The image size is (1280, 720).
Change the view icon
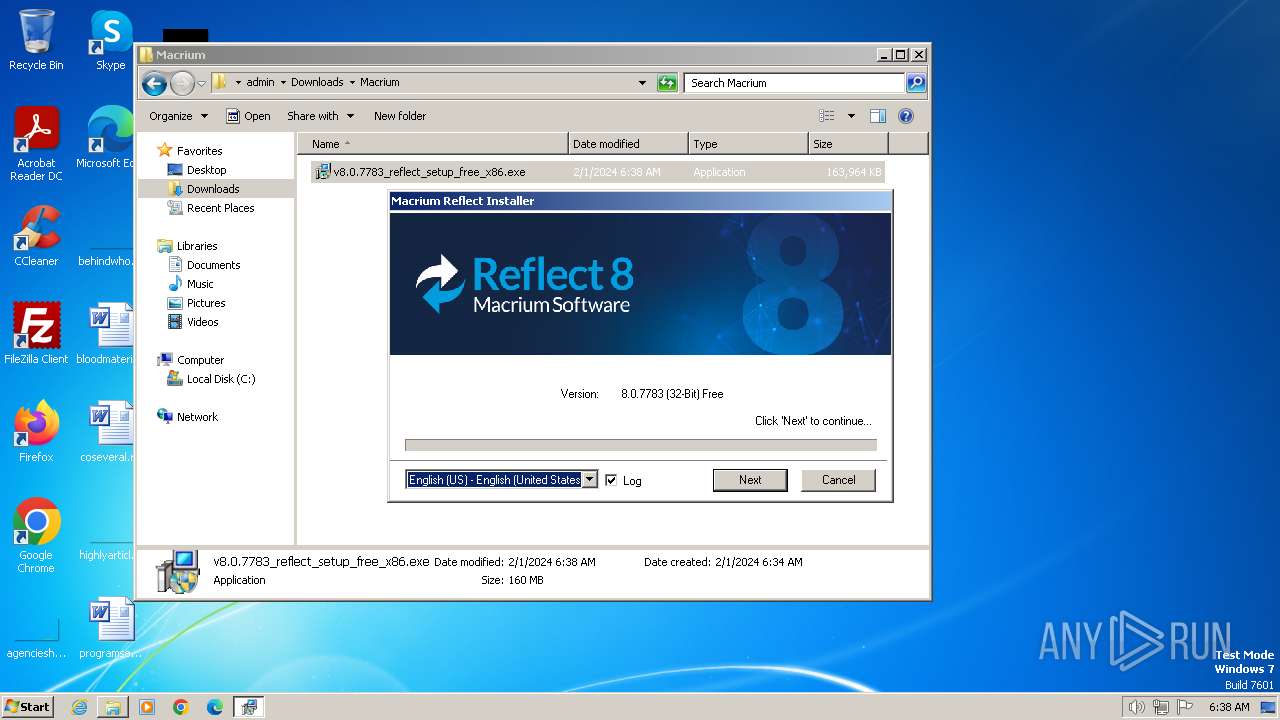pos(826,116)
